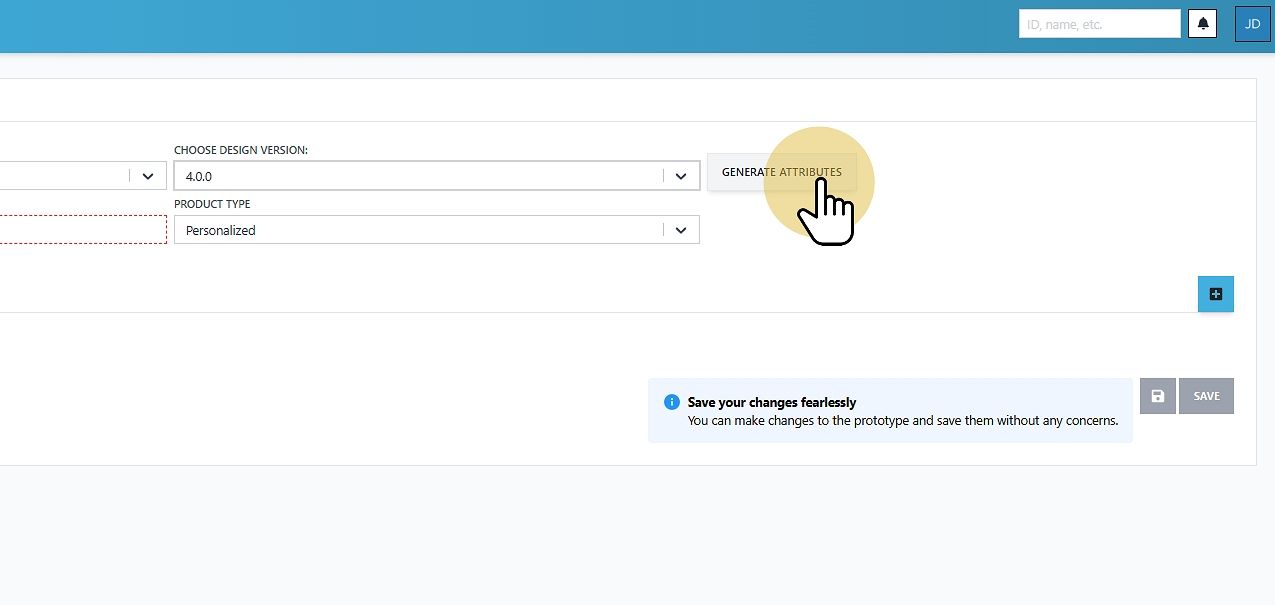Click the gray SAVE button
1275x605 pixels.
click(1206, 396)
